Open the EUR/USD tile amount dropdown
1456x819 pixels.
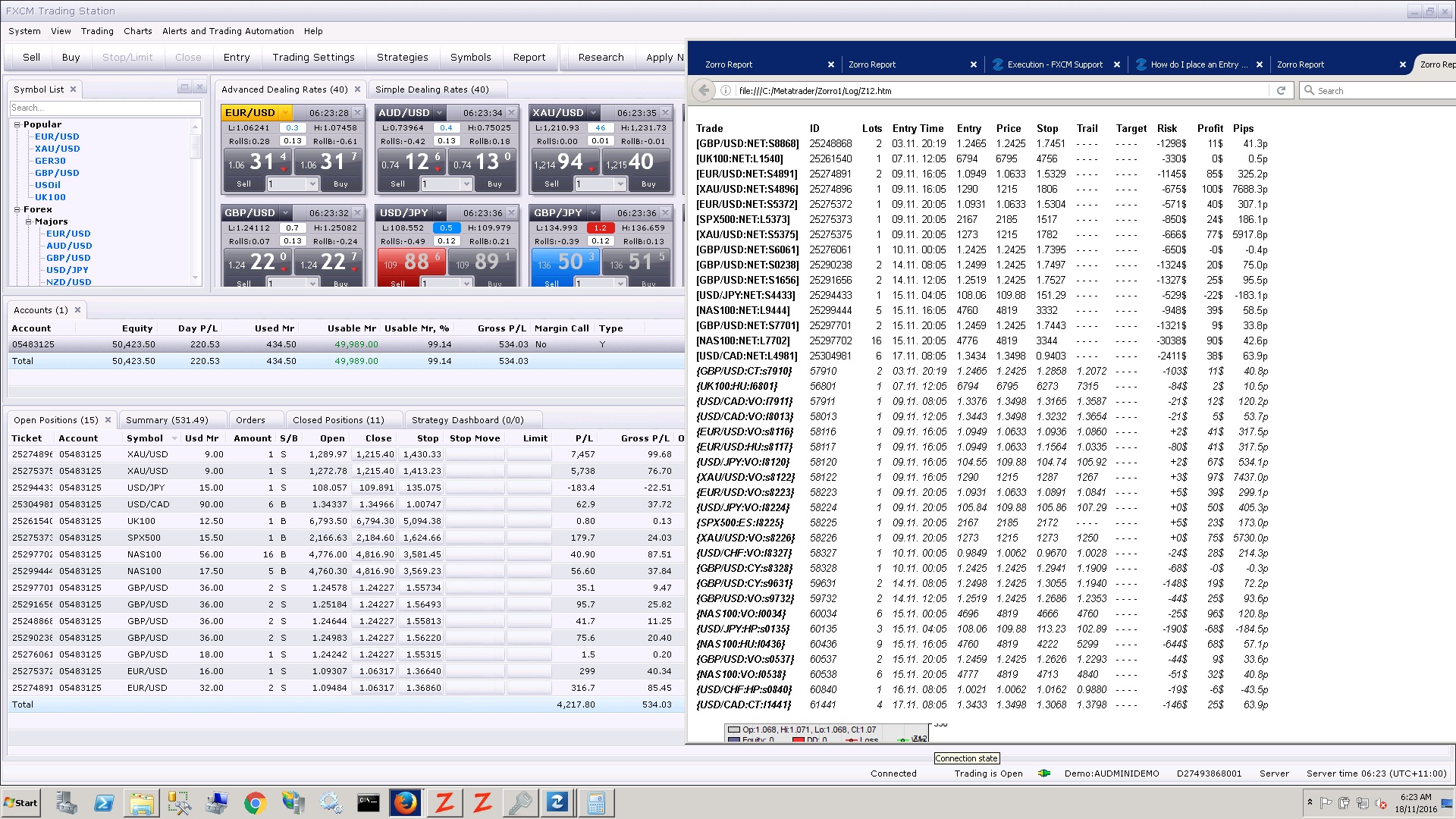[312, 184]
